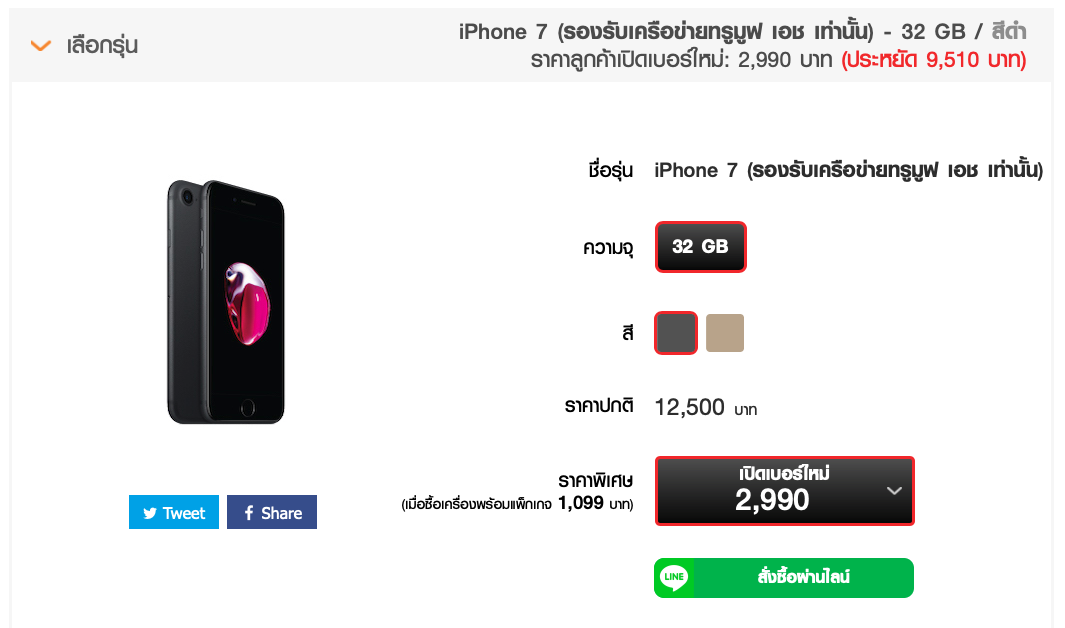1065x628 pixels.
Task: Click the black iPhone 7 product image
Action: coord(225,302)
